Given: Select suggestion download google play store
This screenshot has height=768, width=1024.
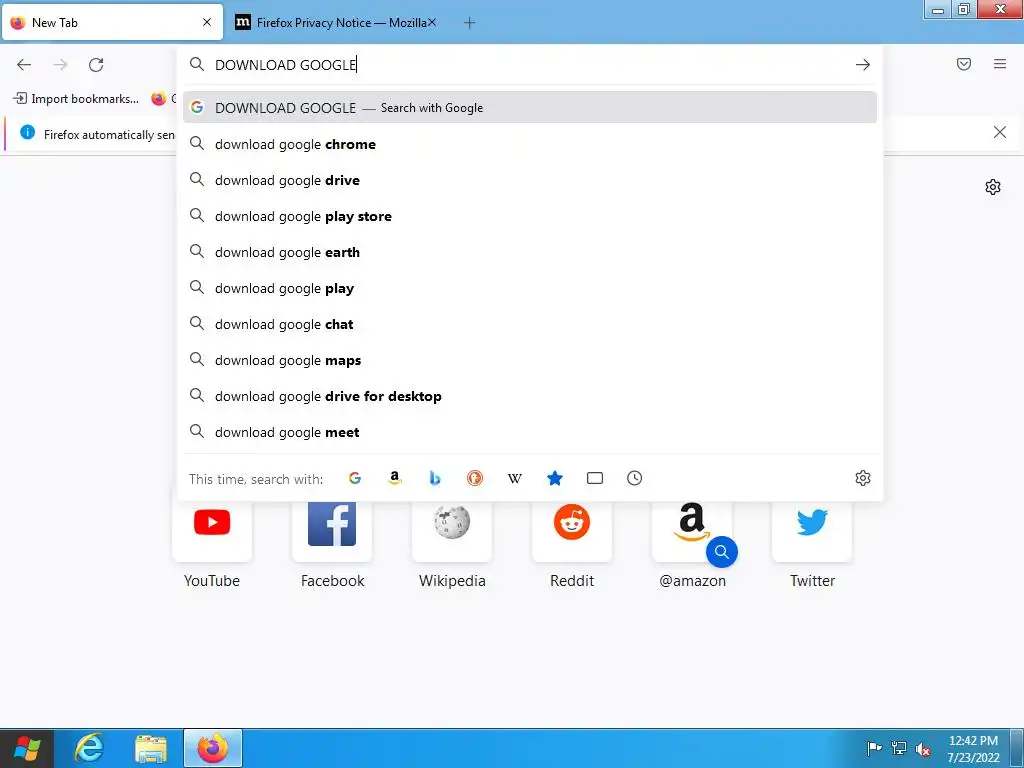Looking at the screenshot, I should pyautogui.click(x=530, y=216).
